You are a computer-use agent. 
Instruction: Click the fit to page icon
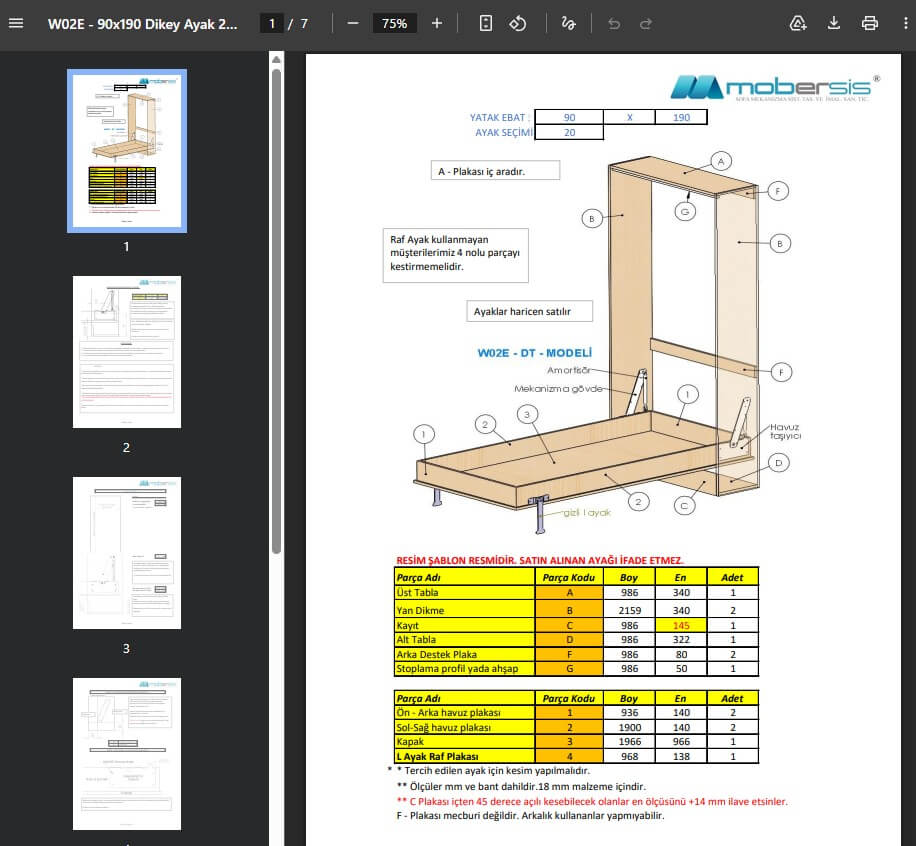point(485,23)
